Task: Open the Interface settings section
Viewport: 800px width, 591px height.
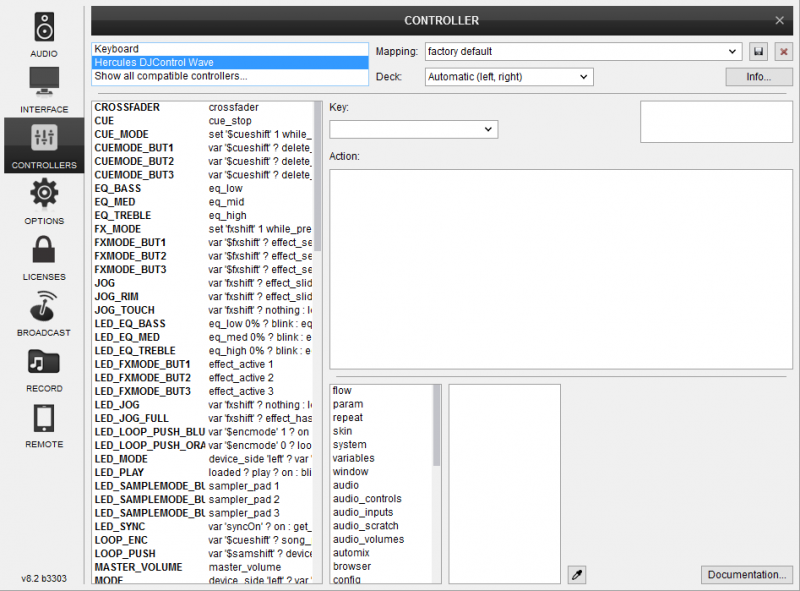Action: pyautogui.click(x=43, y=89)
